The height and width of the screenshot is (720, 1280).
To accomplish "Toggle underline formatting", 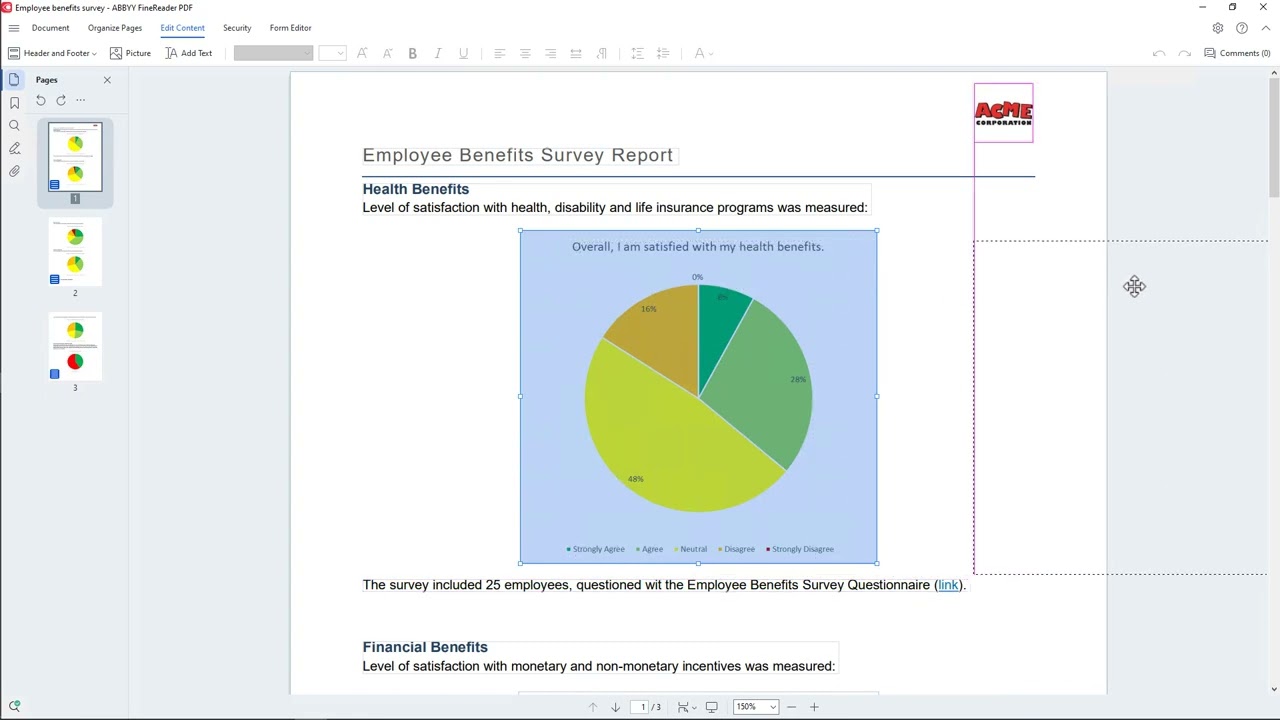I will [x=463, y=53].
